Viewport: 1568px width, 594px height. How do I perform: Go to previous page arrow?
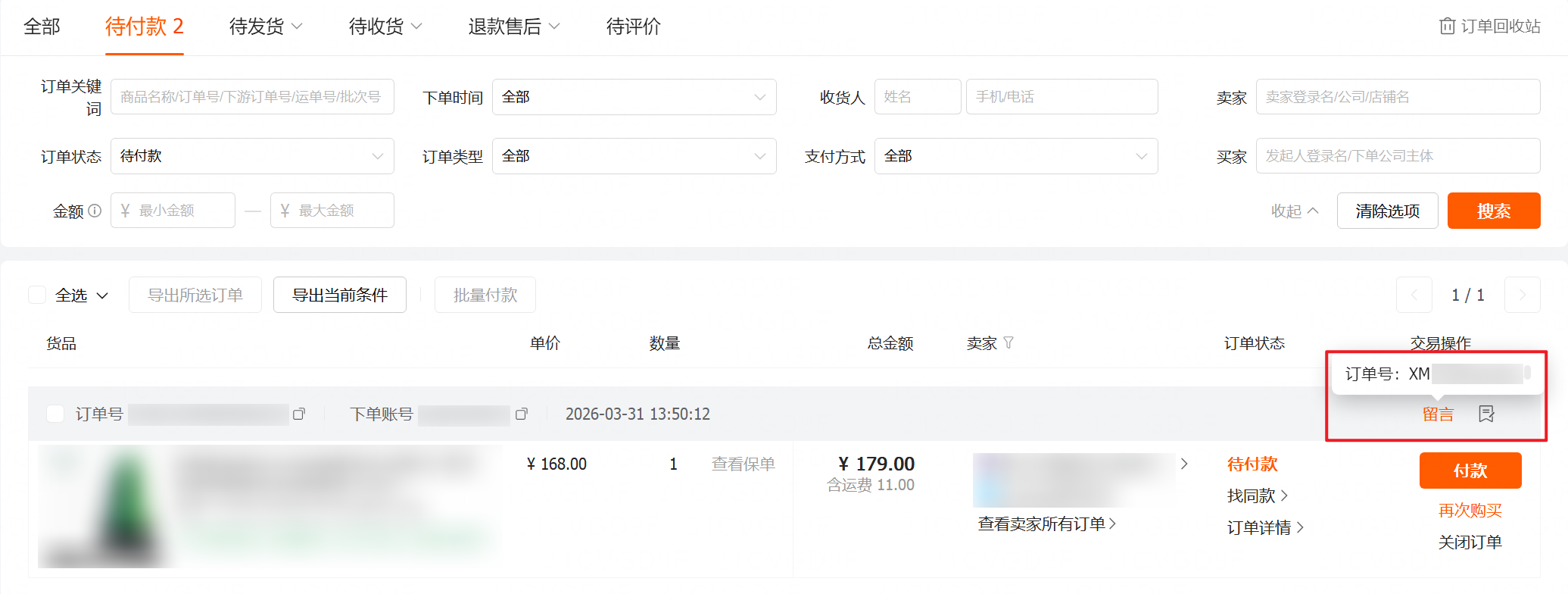tap(1414, 295)
